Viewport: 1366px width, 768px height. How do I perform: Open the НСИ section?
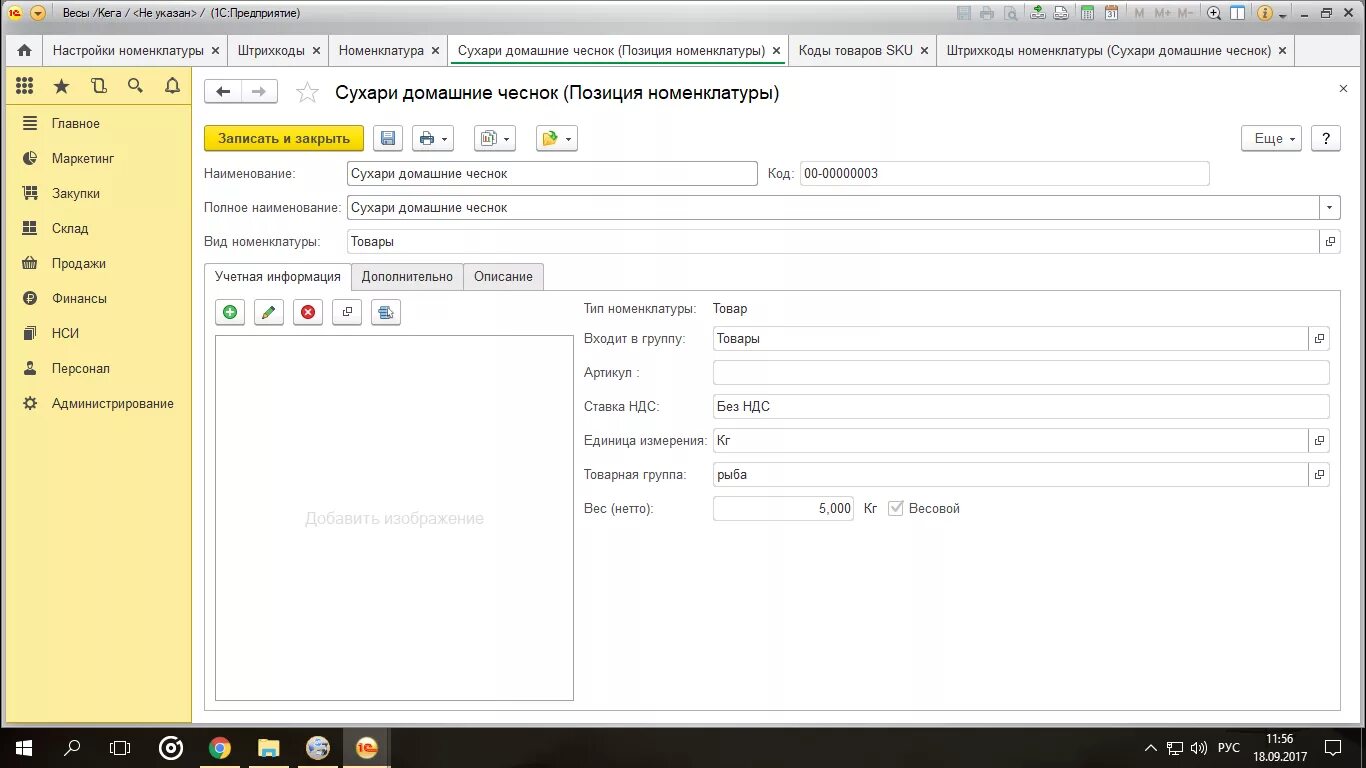coord(65,333)
